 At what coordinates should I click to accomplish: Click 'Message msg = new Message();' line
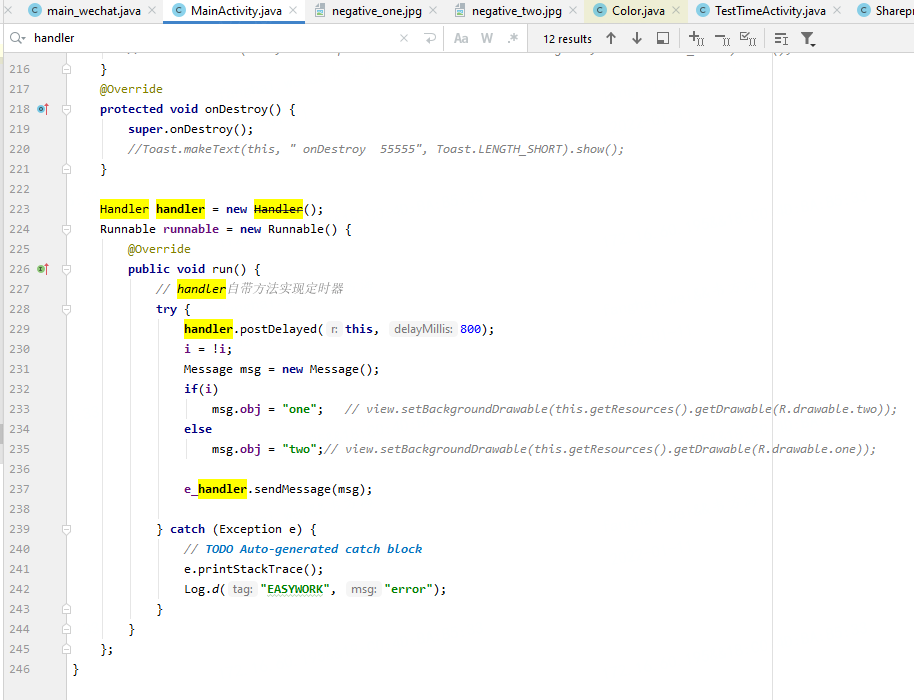coord(282,369)
